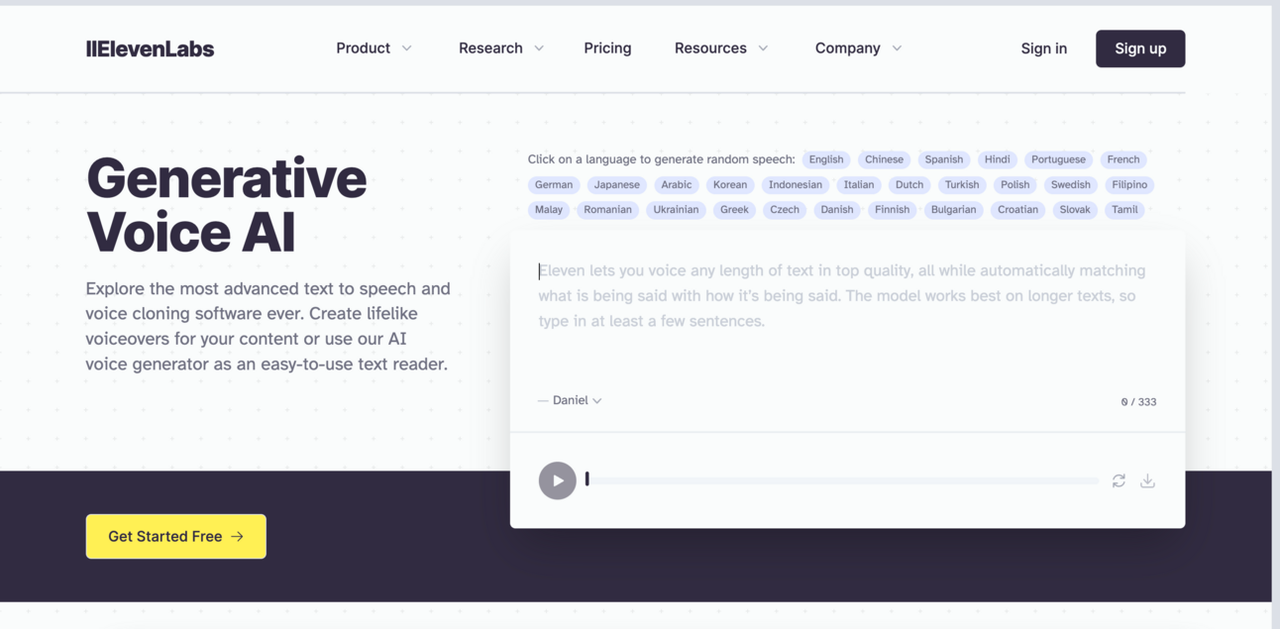Select the French language chip
The height and width of the screenshot is (629, 1280).
1123,159
